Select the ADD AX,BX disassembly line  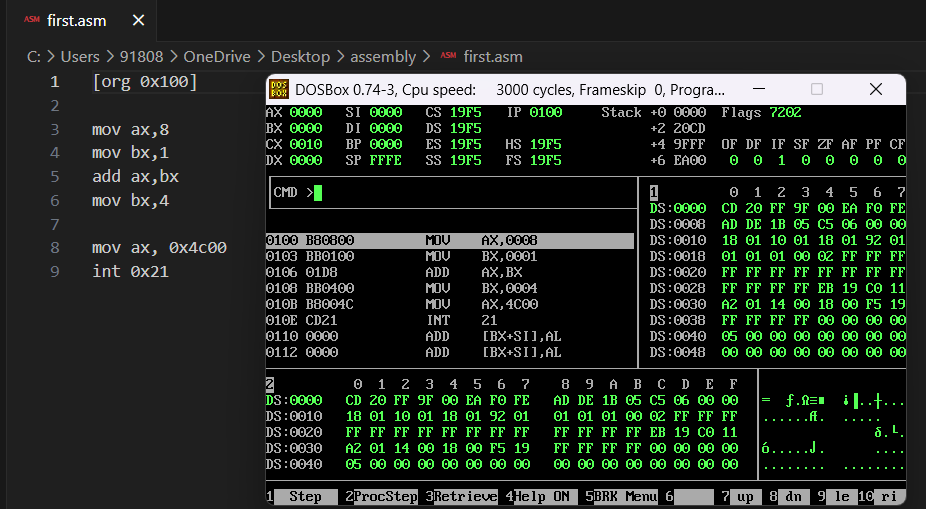tap(450, 272)
